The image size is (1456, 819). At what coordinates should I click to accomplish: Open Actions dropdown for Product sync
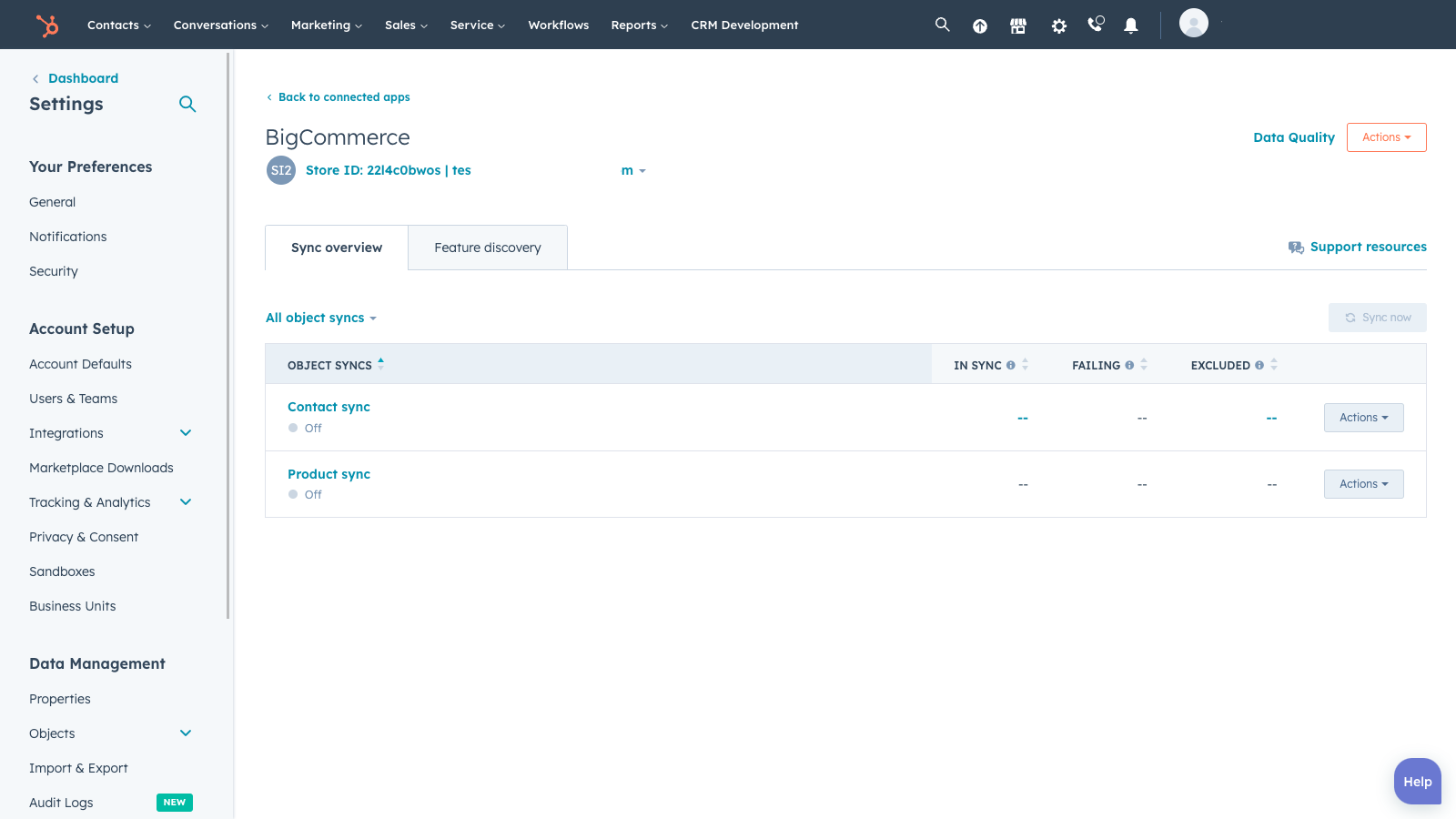(1364, 484)
